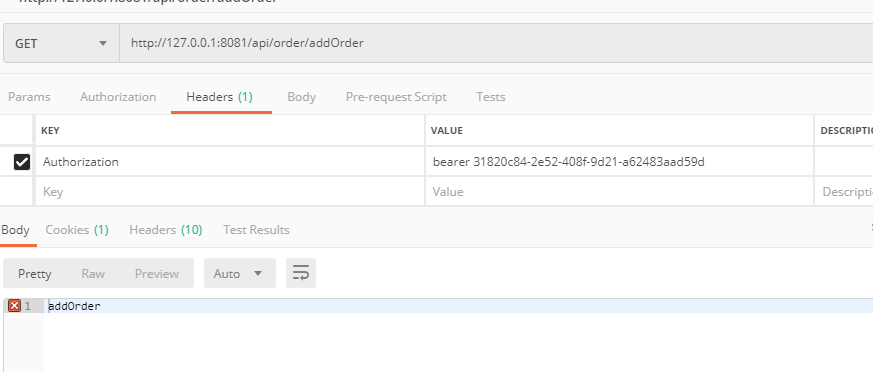Open the Tests tab
Image resolution: width=873 pixels, height=372 pixels.
tap(491, 97)
